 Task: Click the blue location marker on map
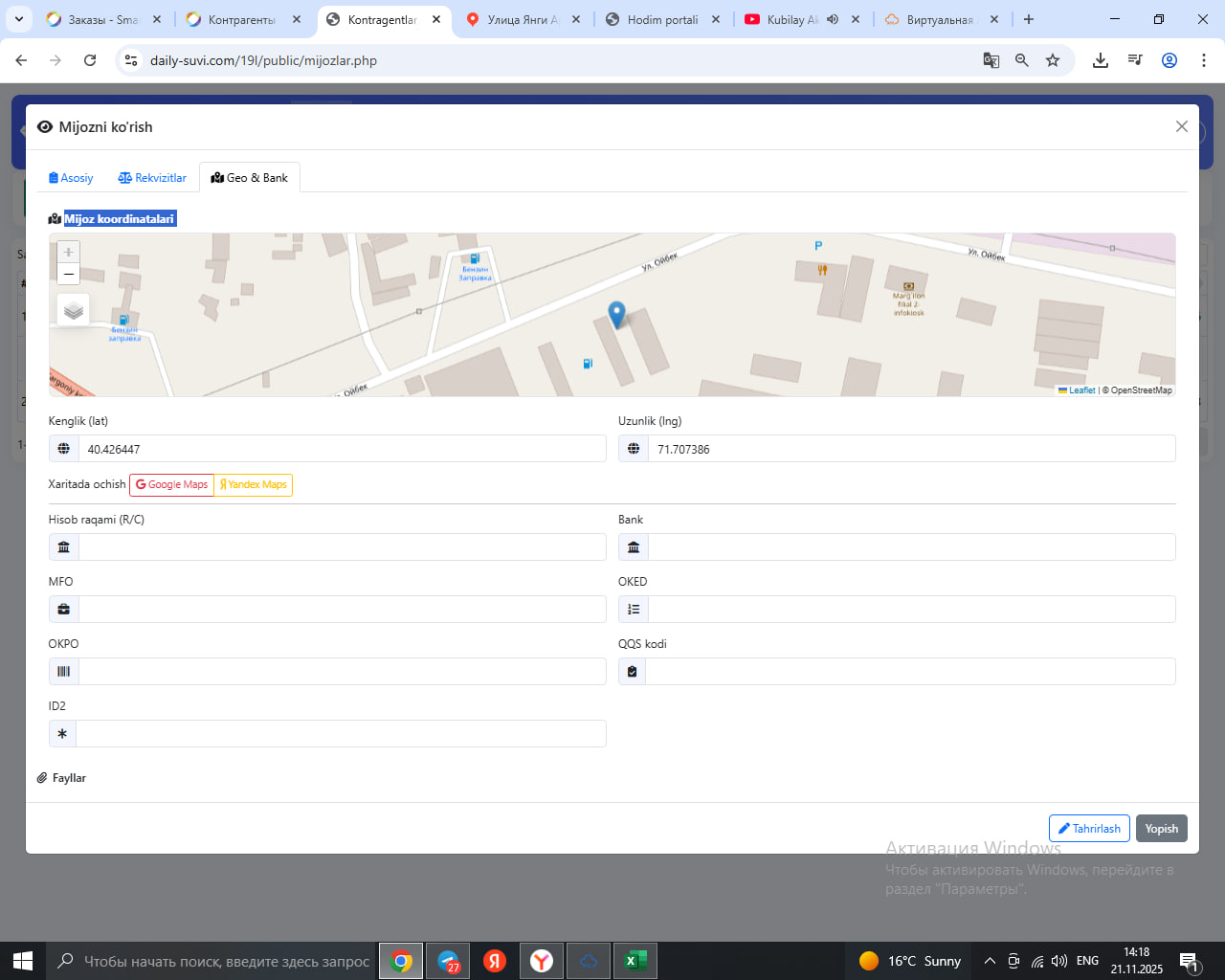click(617, 313)
